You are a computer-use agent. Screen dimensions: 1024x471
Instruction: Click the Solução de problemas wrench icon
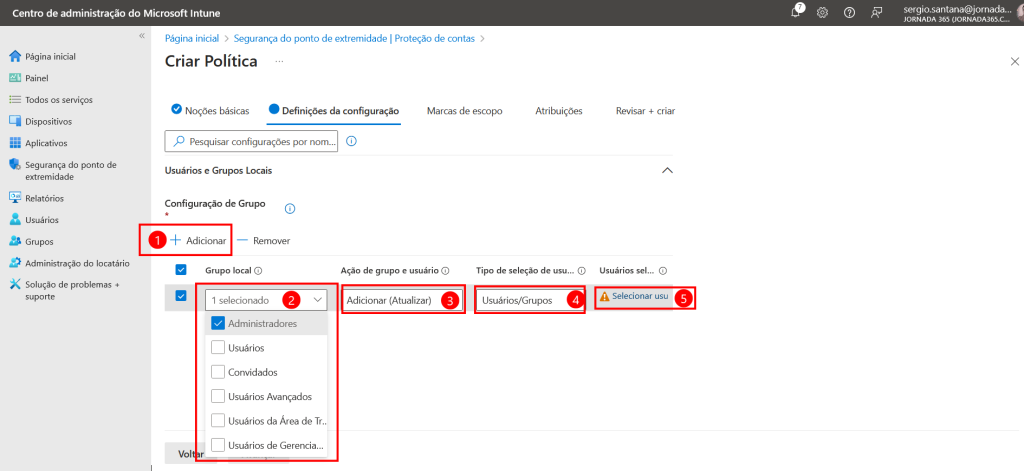16,285
